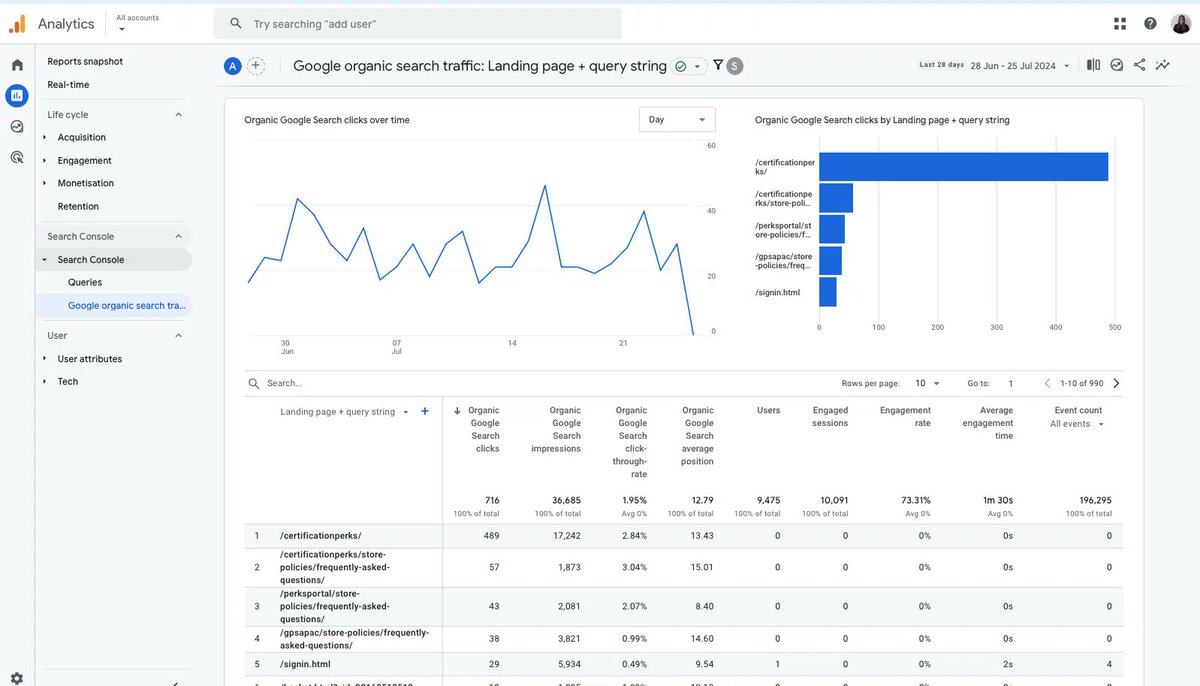Open the Retention report
1200x686 pixels.
(x=78, y=206)
